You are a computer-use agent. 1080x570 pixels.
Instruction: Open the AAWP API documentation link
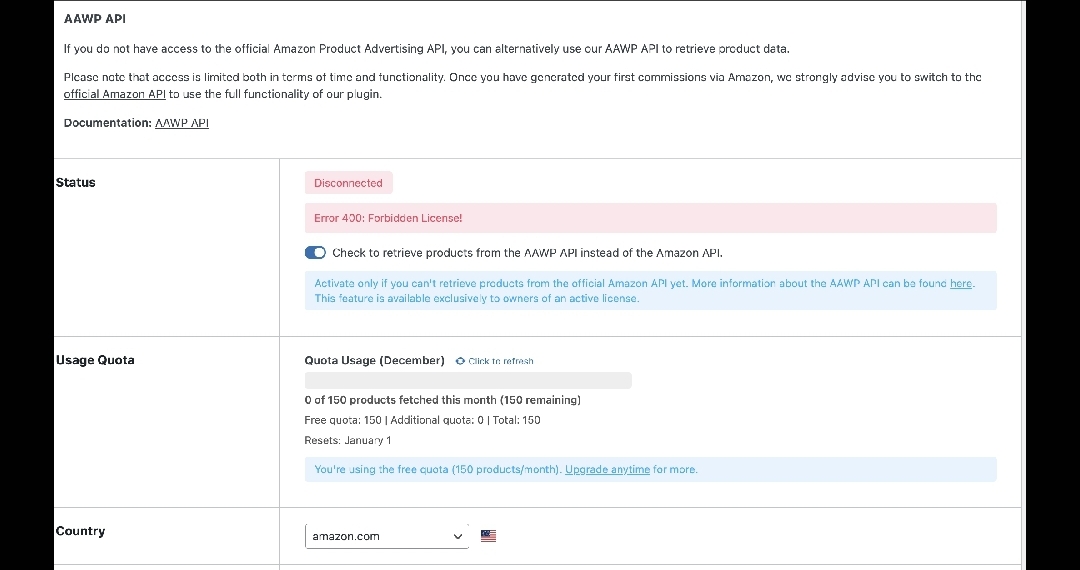point(182,123)
